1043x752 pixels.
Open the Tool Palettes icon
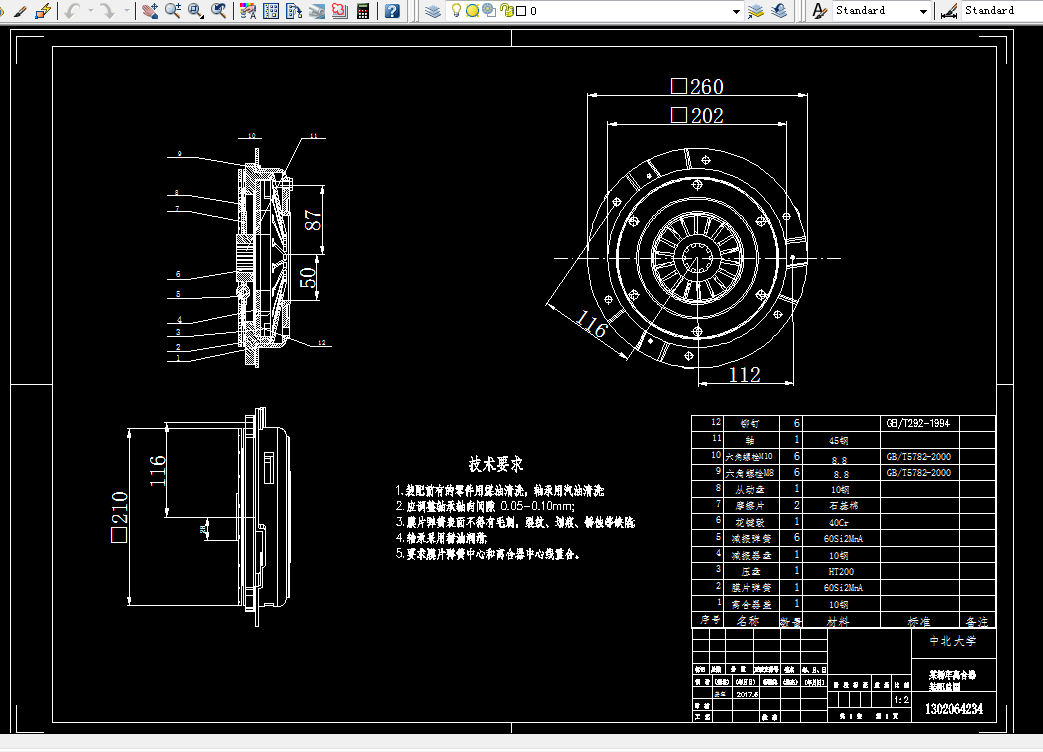tap(293, 11)
